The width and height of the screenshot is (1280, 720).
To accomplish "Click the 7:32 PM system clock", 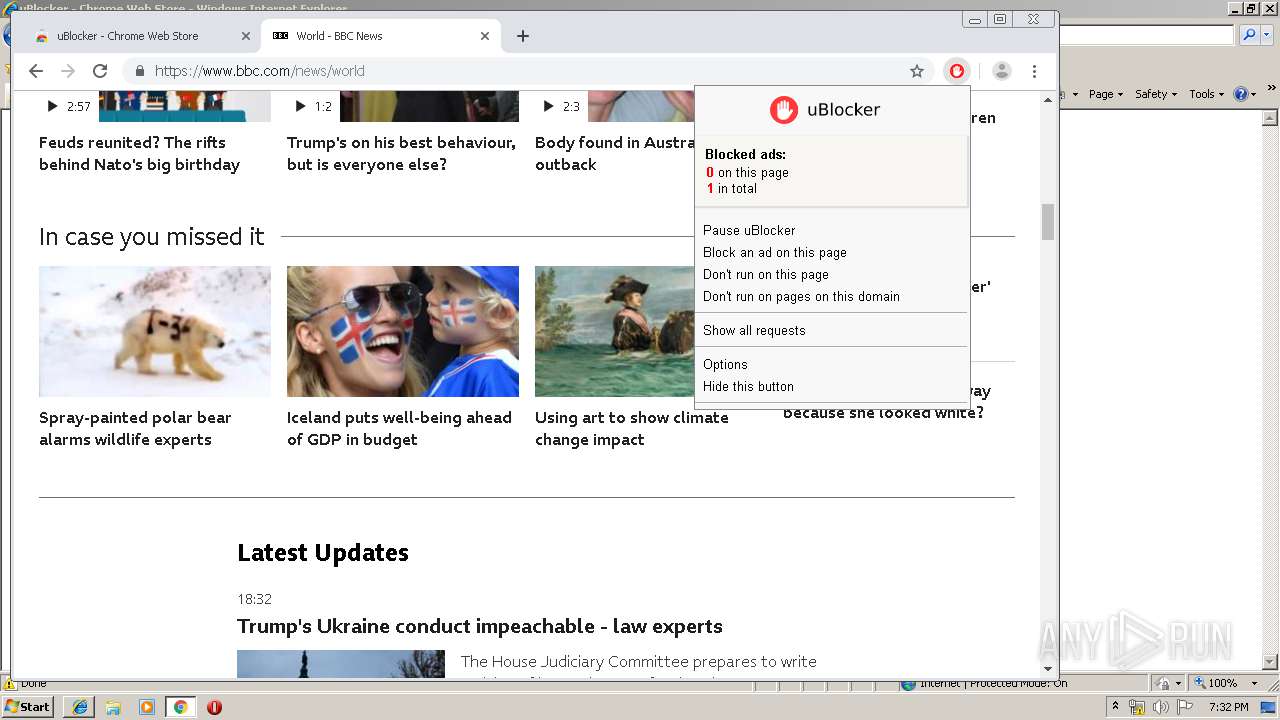I will 1229,707.
